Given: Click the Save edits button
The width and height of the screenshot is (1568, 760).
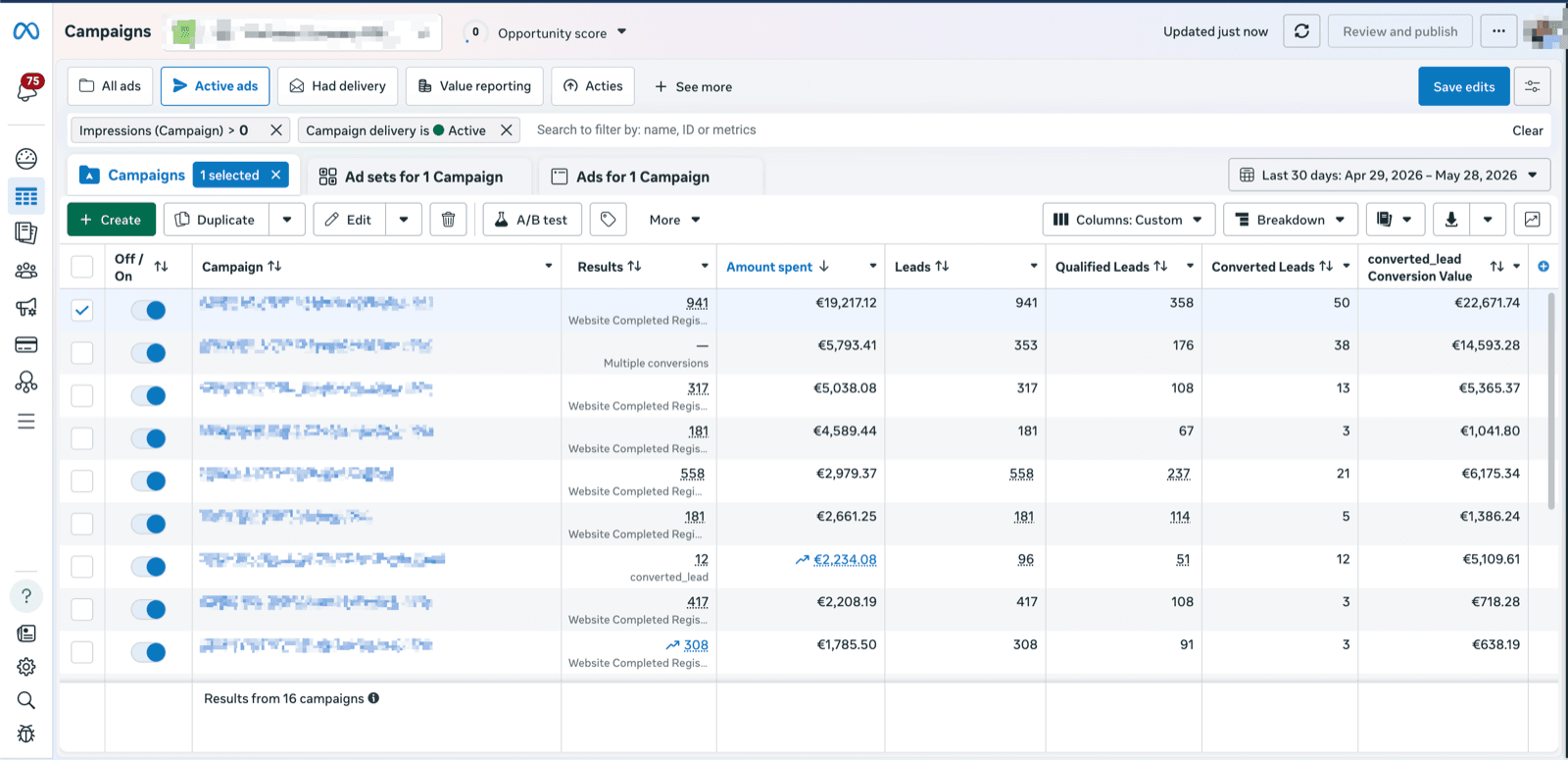Looking at the screenshot, I should point(1464,86).
